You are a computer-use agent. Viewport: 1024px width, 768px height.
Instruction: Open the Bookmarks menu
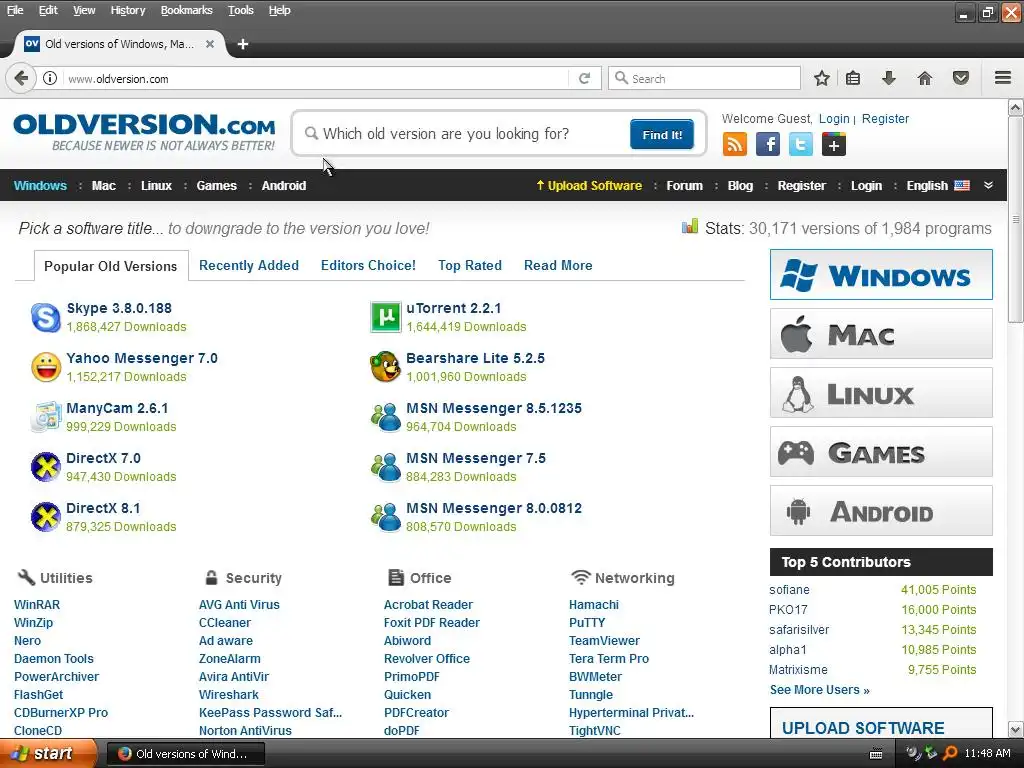186,10
